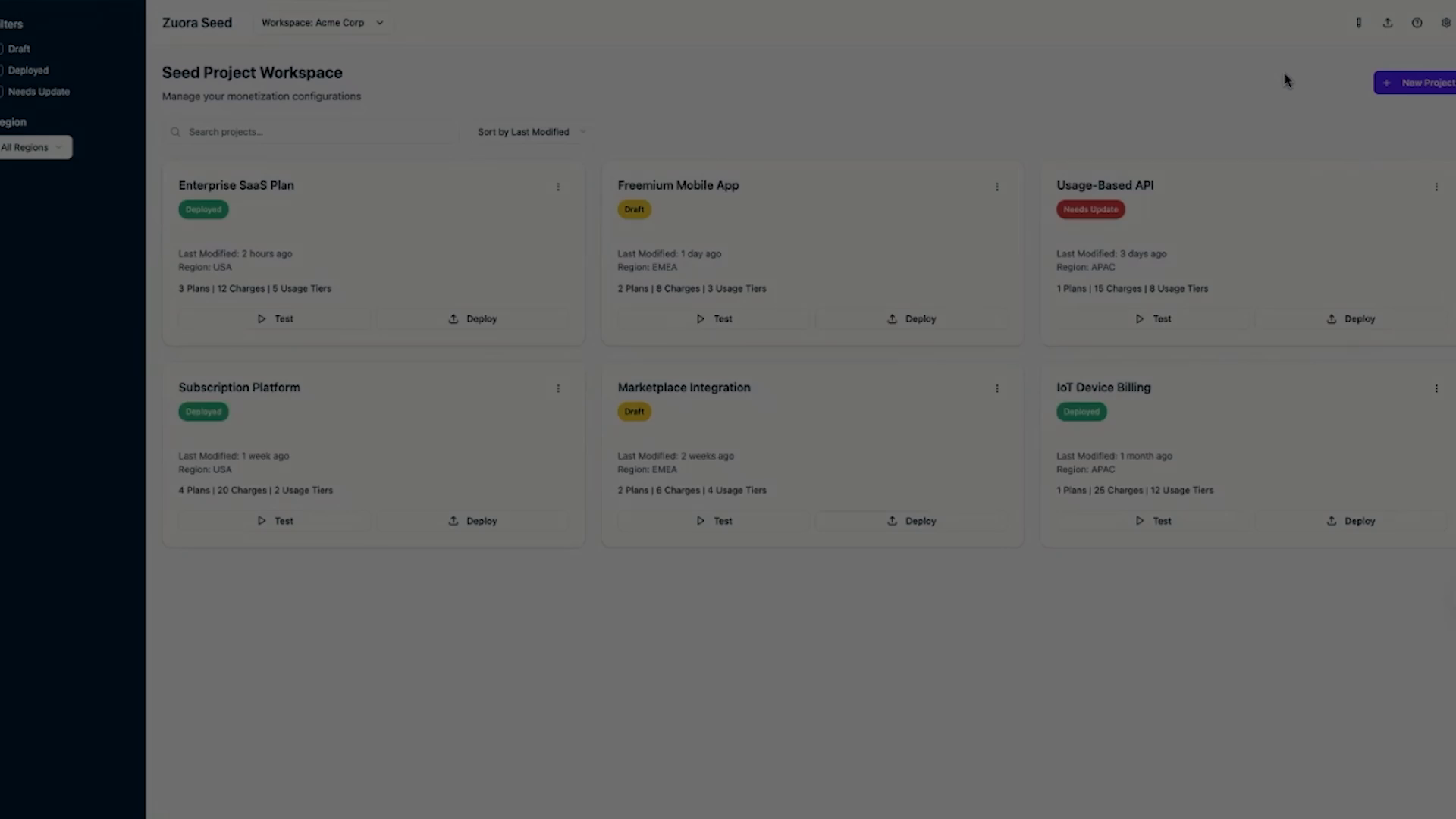This screenshot has height=819, width=1456.
Task: Open the options menu on Usage-Based API card
Action: click(1436, 187)
